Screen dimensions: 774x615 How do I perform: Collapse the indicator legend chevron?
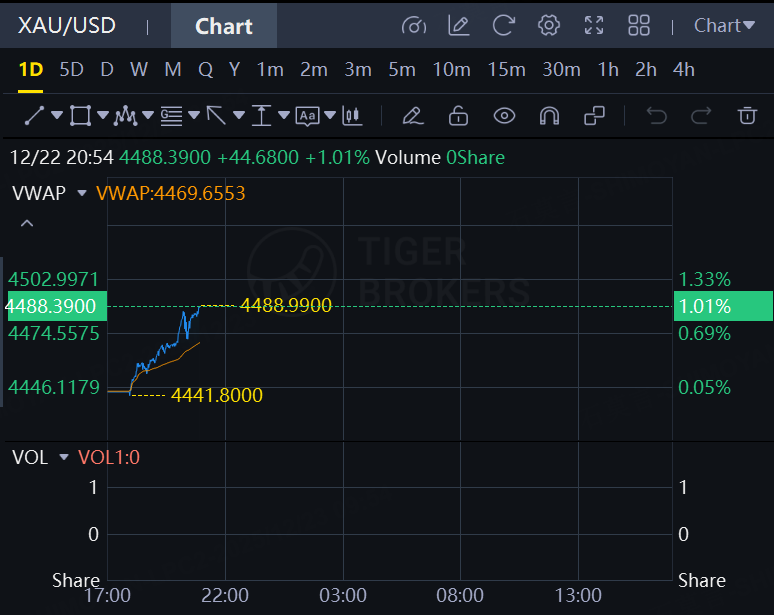pos(27,223)
